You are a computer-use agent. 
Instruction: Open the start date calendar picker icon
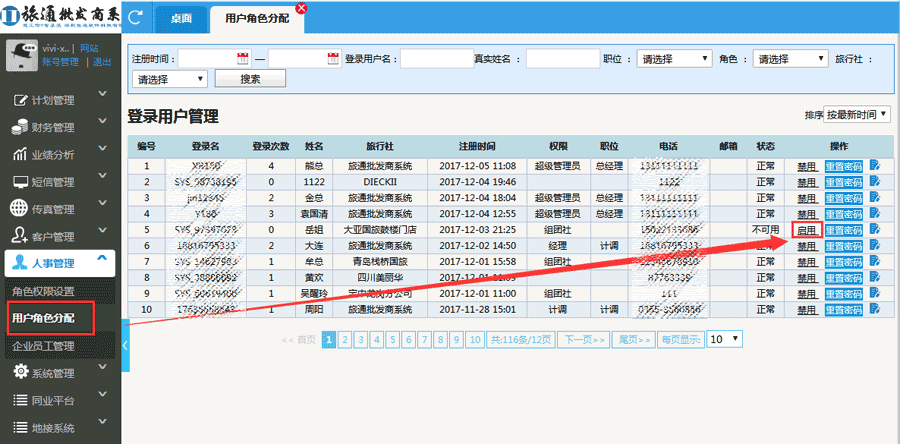tap(242, 59)
